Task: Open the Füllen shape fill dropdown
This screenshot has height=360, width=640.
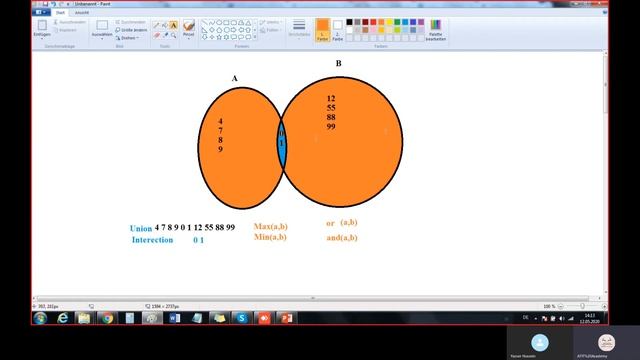Action: 270,30
